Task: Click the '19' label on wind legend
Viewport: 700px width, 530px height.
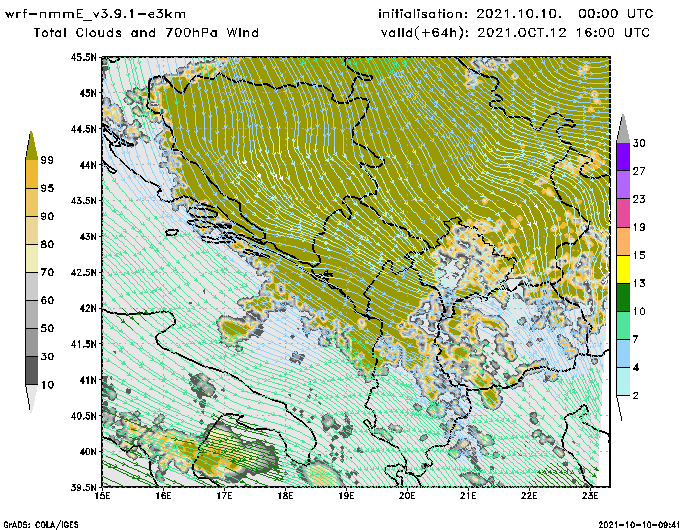Action: (639, 227)
